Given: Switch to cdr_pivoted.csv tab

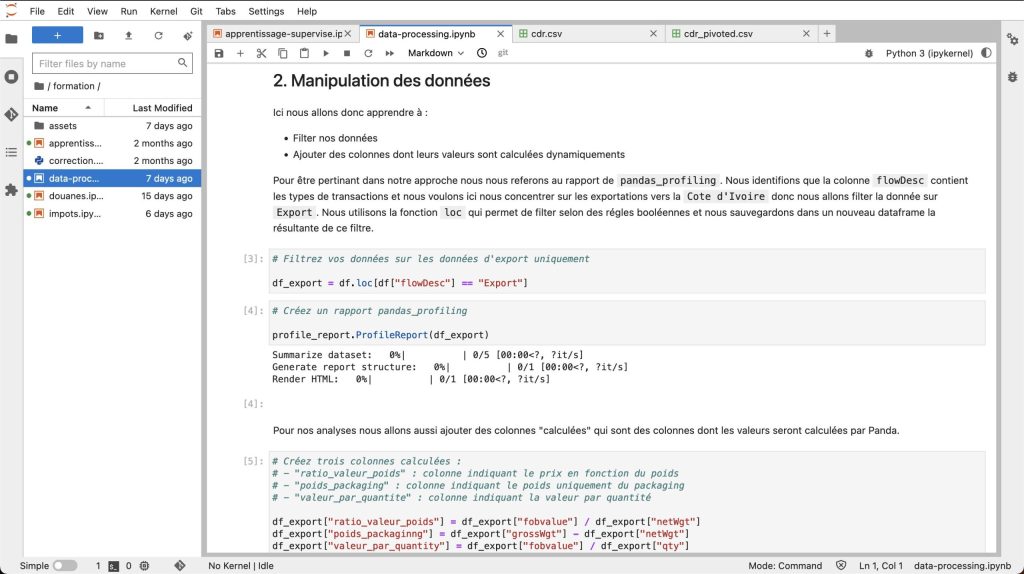Looking at the screenshot, I should tap(740, 33).
